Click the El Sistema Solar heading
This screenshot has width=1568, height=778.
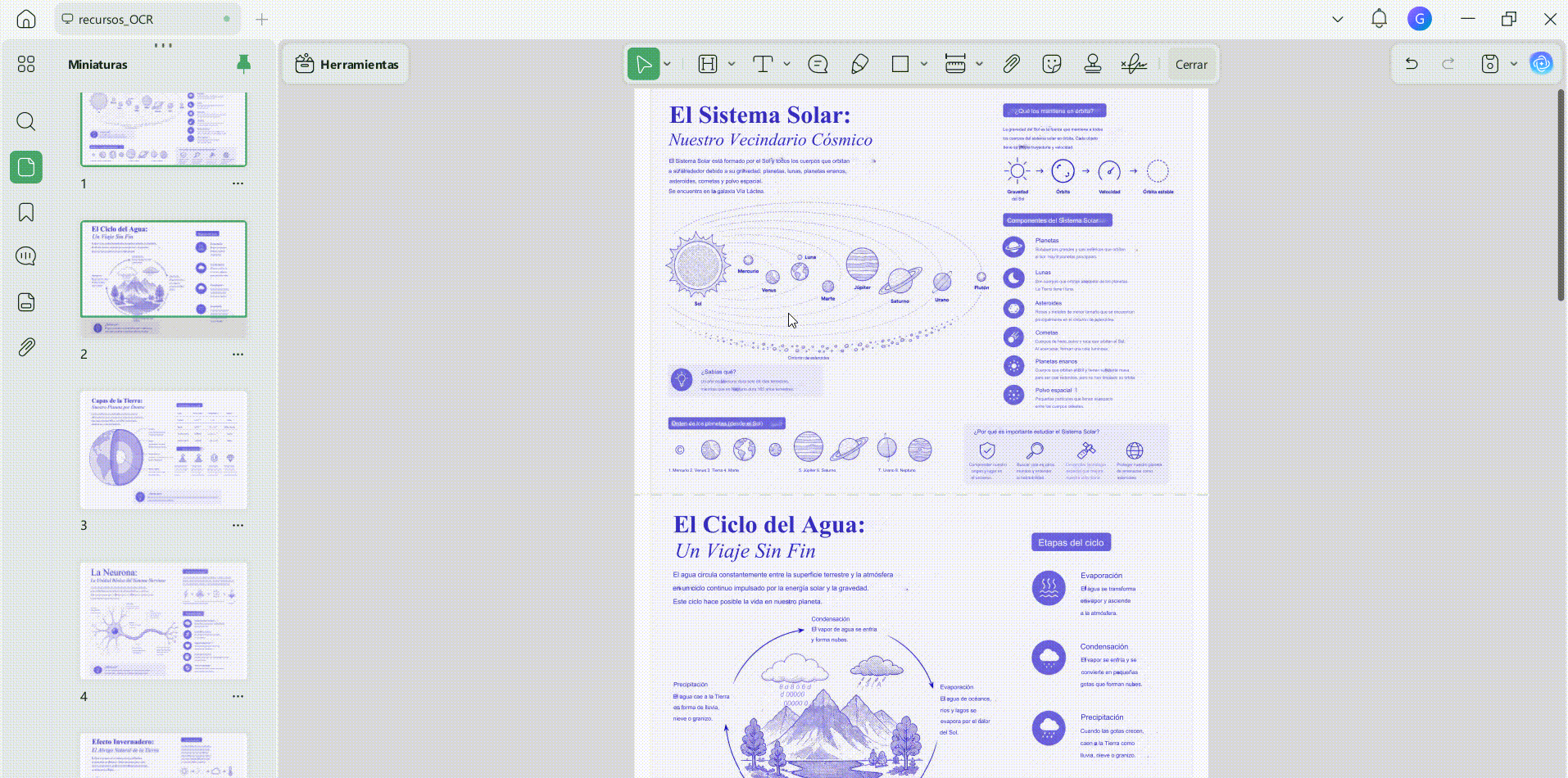coord(759,115)
